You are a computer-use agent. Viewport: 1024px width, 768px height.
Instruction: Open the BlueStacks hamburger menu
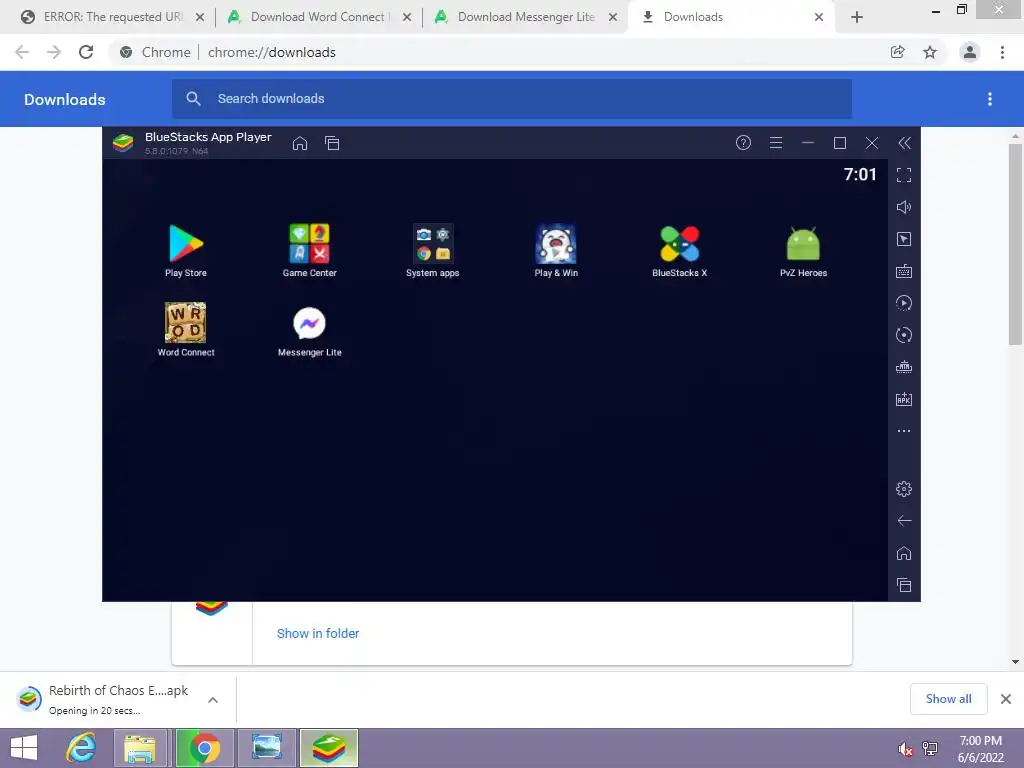click(x=776, y=143)
